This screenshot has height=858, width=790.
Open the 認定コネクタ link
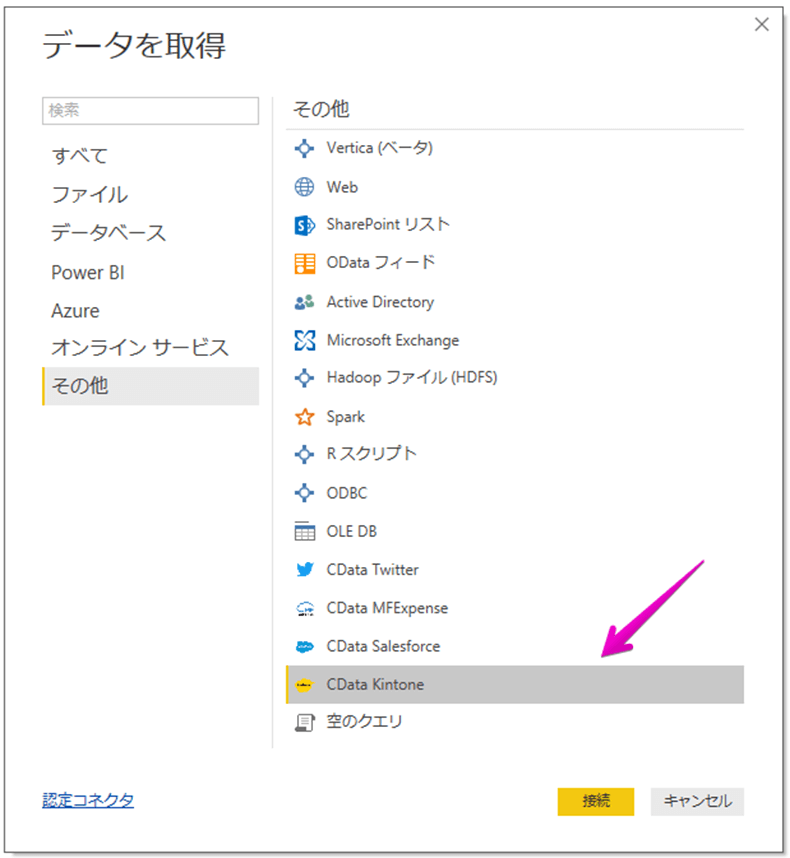coord(88,800)
